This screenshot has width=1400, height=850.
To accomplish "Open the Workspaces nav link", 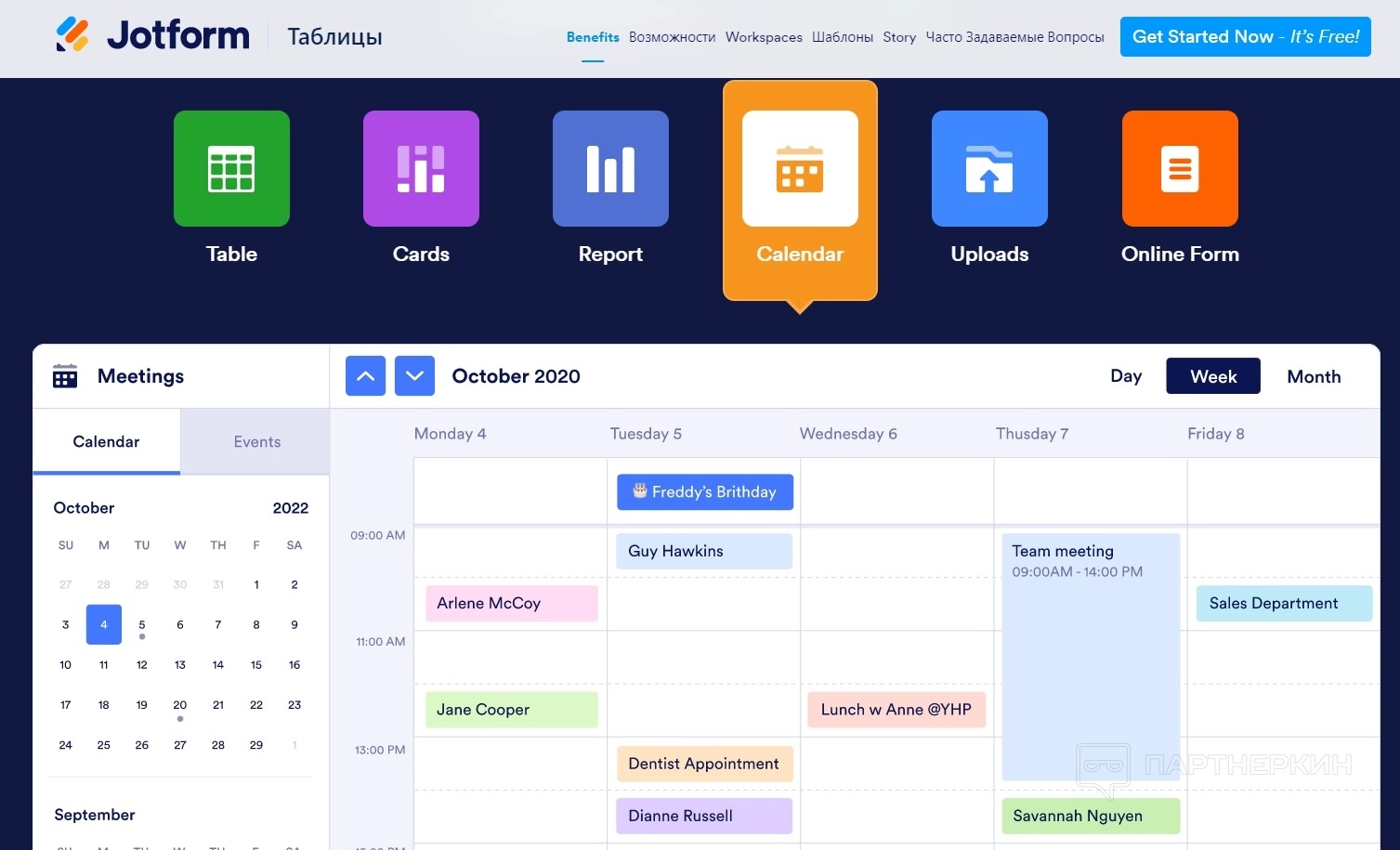I will (x=764, y=37).
